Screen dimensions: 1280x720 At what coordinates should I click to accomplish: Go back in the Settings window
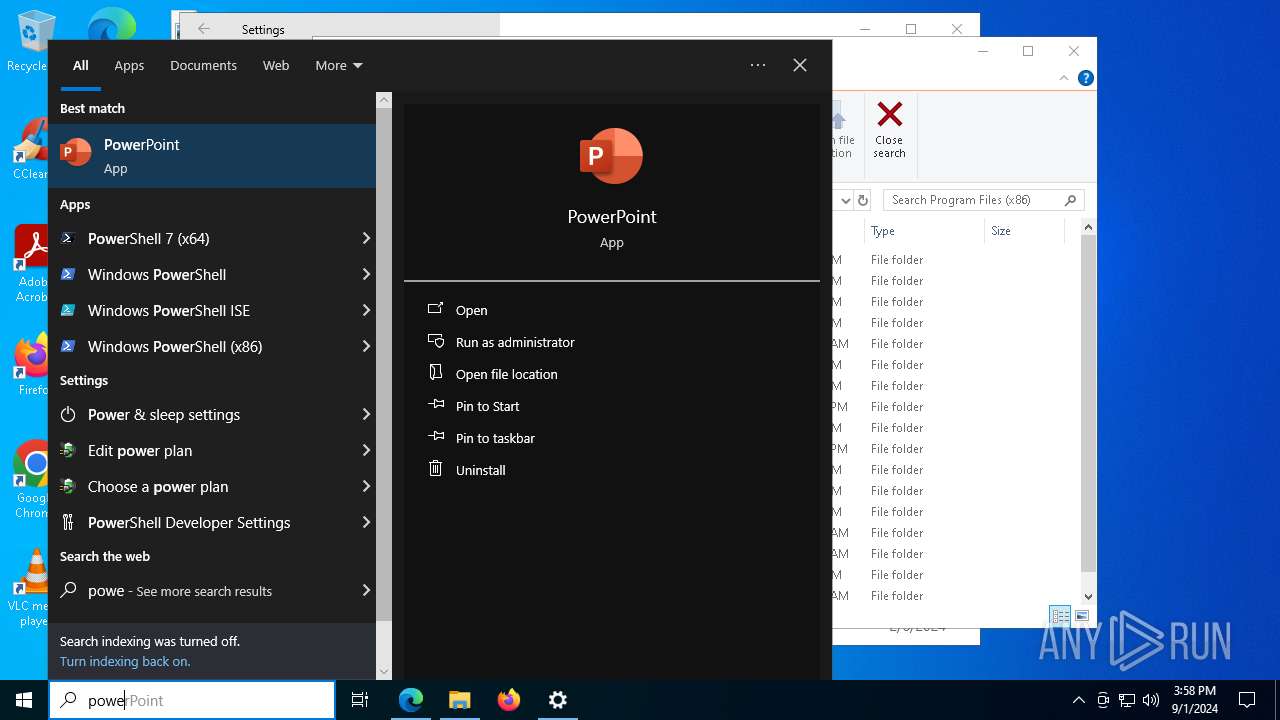[204, 29]
